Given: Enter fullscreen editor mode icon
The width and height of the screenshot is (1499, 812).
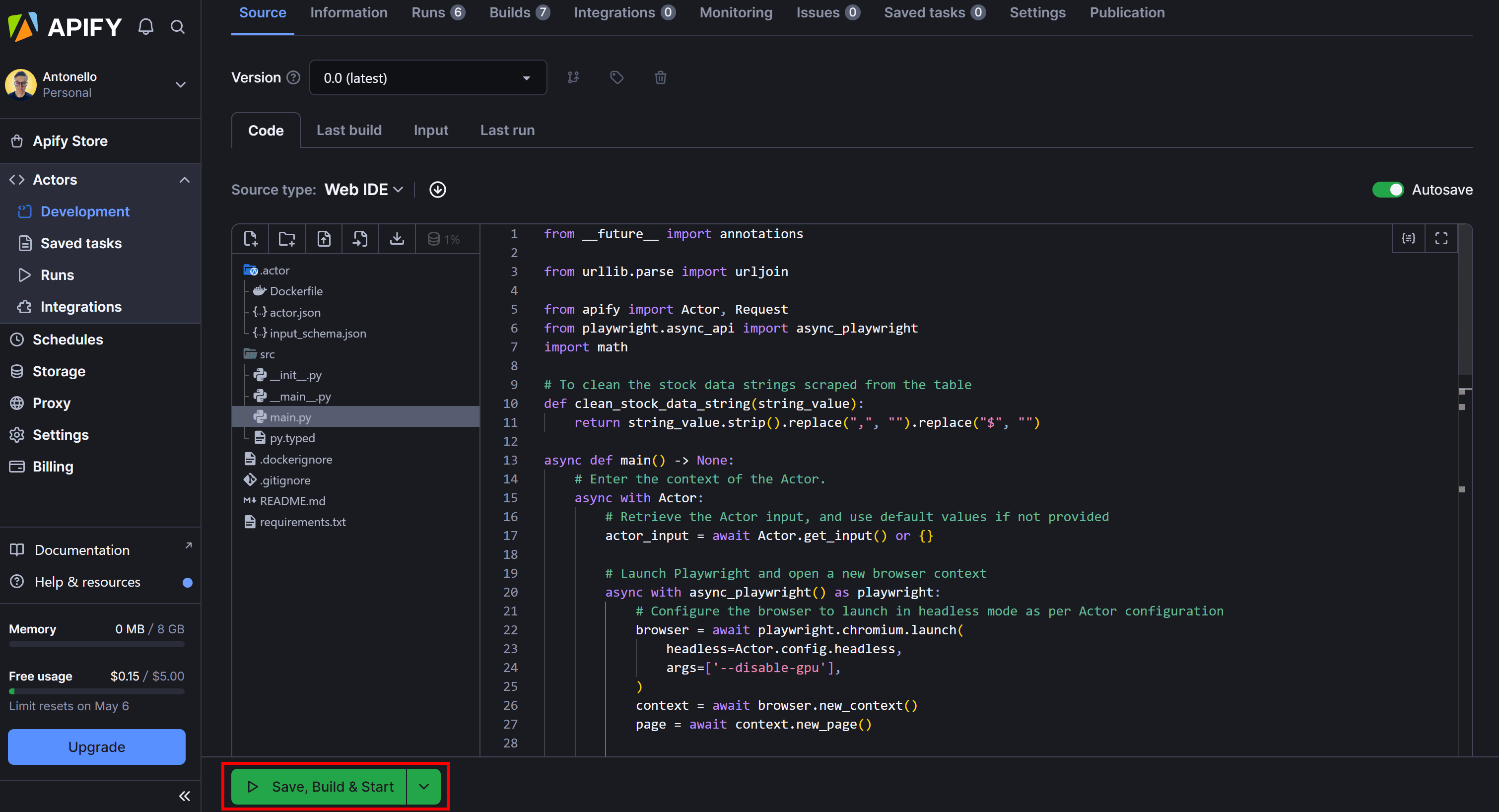Looking at the screenshot, I should pyautogui.click(x=1441, y=239).
